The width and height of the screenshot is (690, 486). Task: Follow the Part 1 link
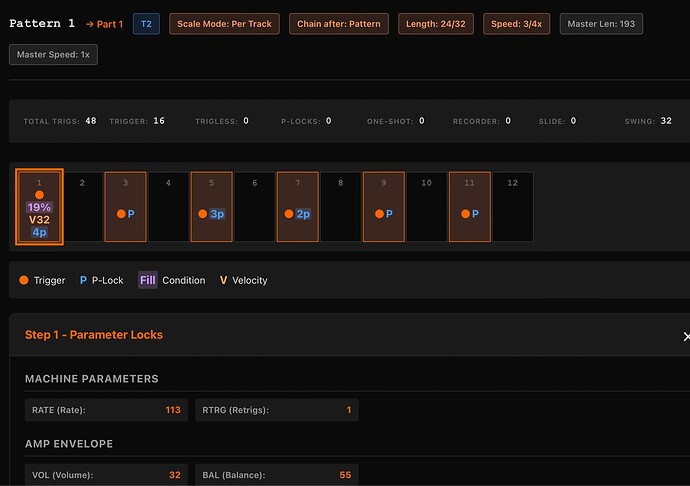click(x=105, y=24)
